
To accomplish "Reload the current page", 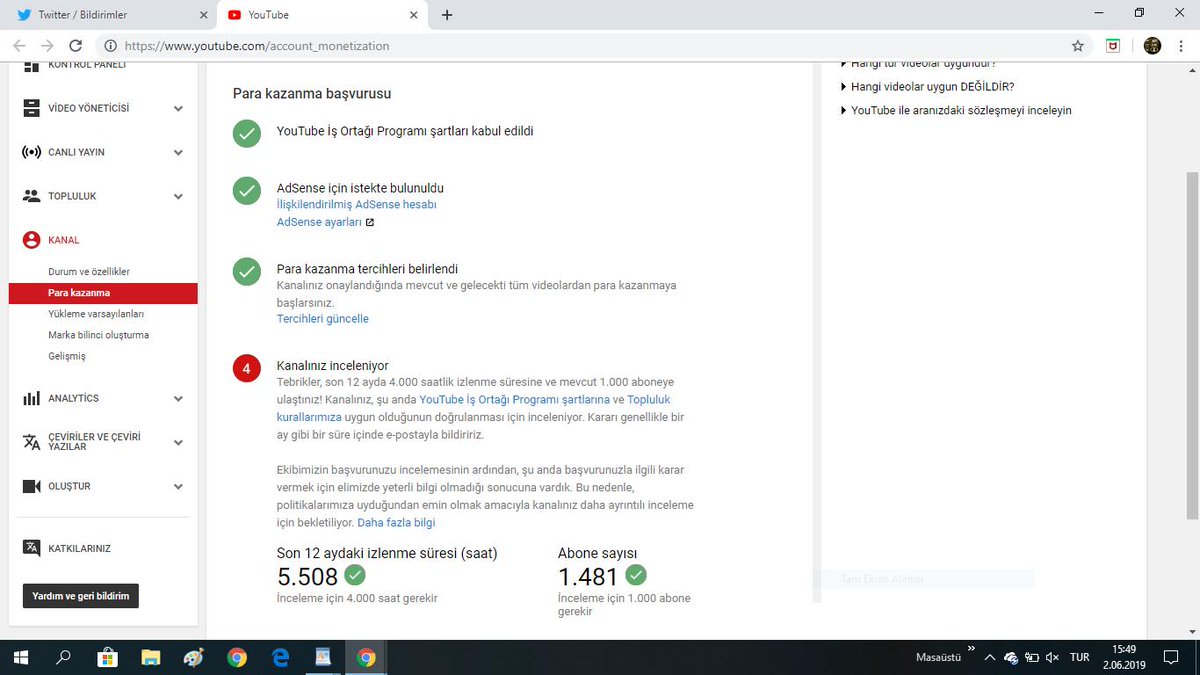I will click(x=75, y=46).
